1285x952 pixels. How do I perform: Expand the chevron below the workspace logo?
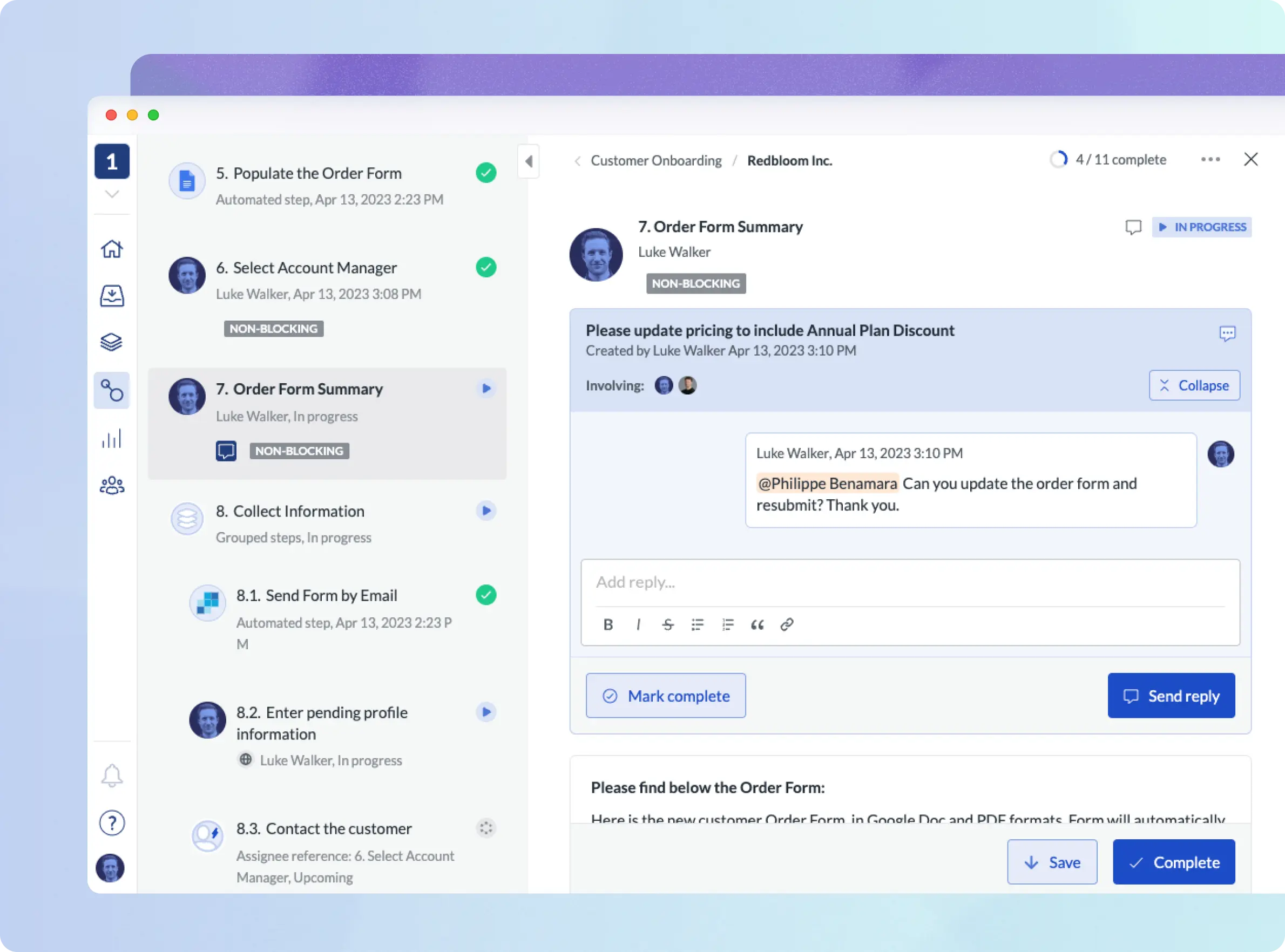tap(112, 194)
